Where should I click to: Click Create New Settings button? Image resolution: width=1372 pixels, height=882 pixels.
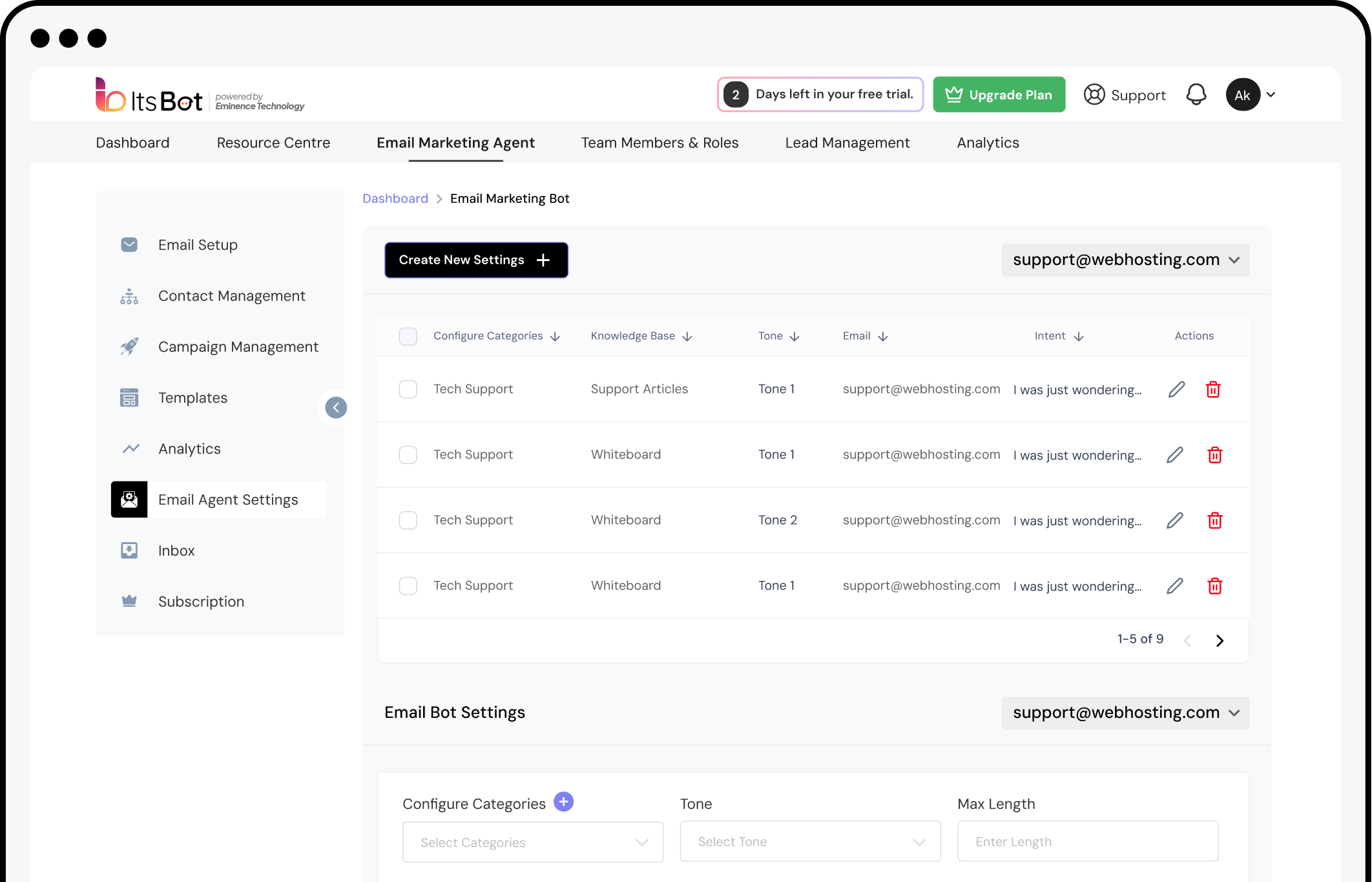476,260
